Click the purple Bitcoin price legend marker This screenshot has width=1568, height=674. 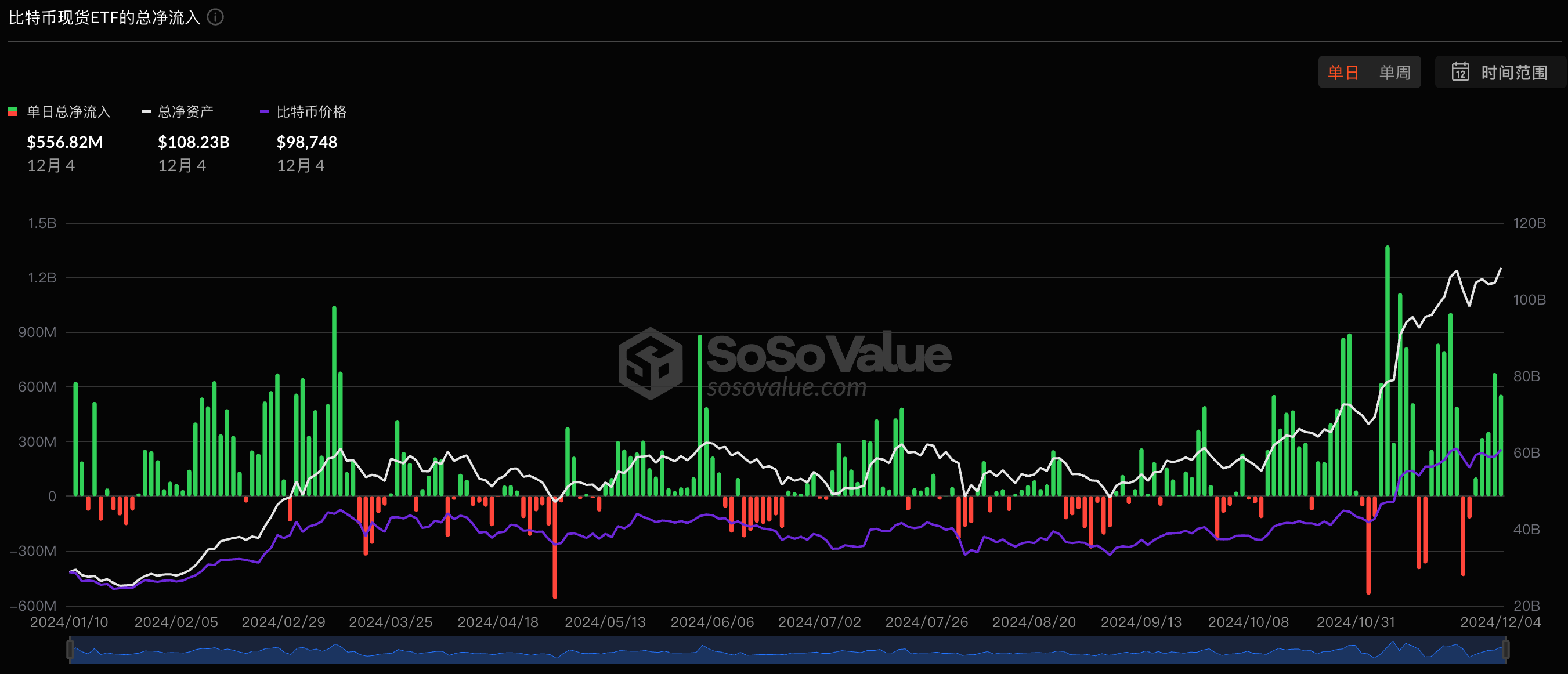tap(264, 112)
